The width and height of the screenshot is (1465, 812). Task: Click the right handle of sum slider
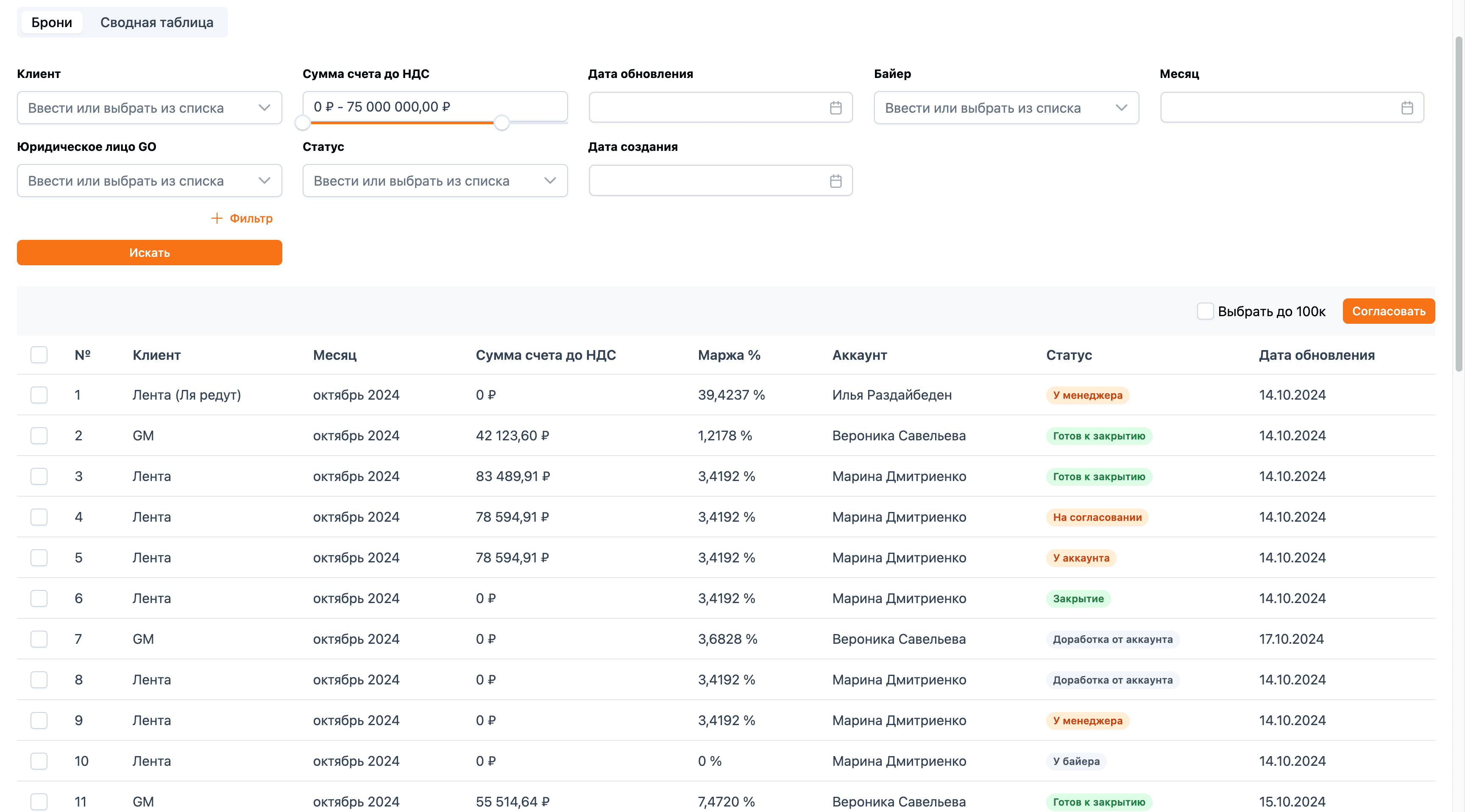[x=501, y=122]
